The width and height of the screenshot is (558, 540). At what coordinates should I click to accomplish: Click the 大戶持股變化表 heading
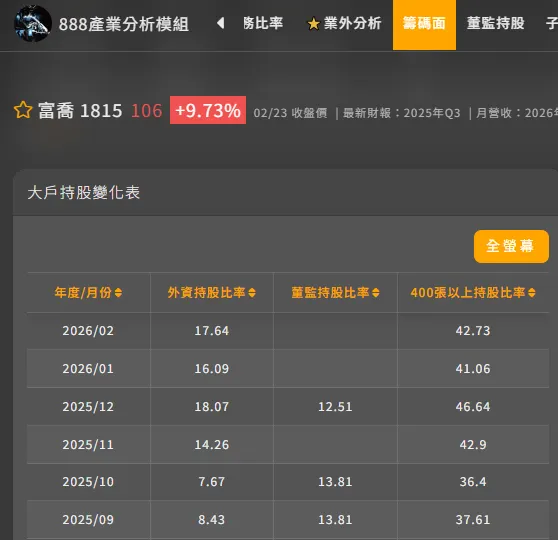[x=84, y=193]
